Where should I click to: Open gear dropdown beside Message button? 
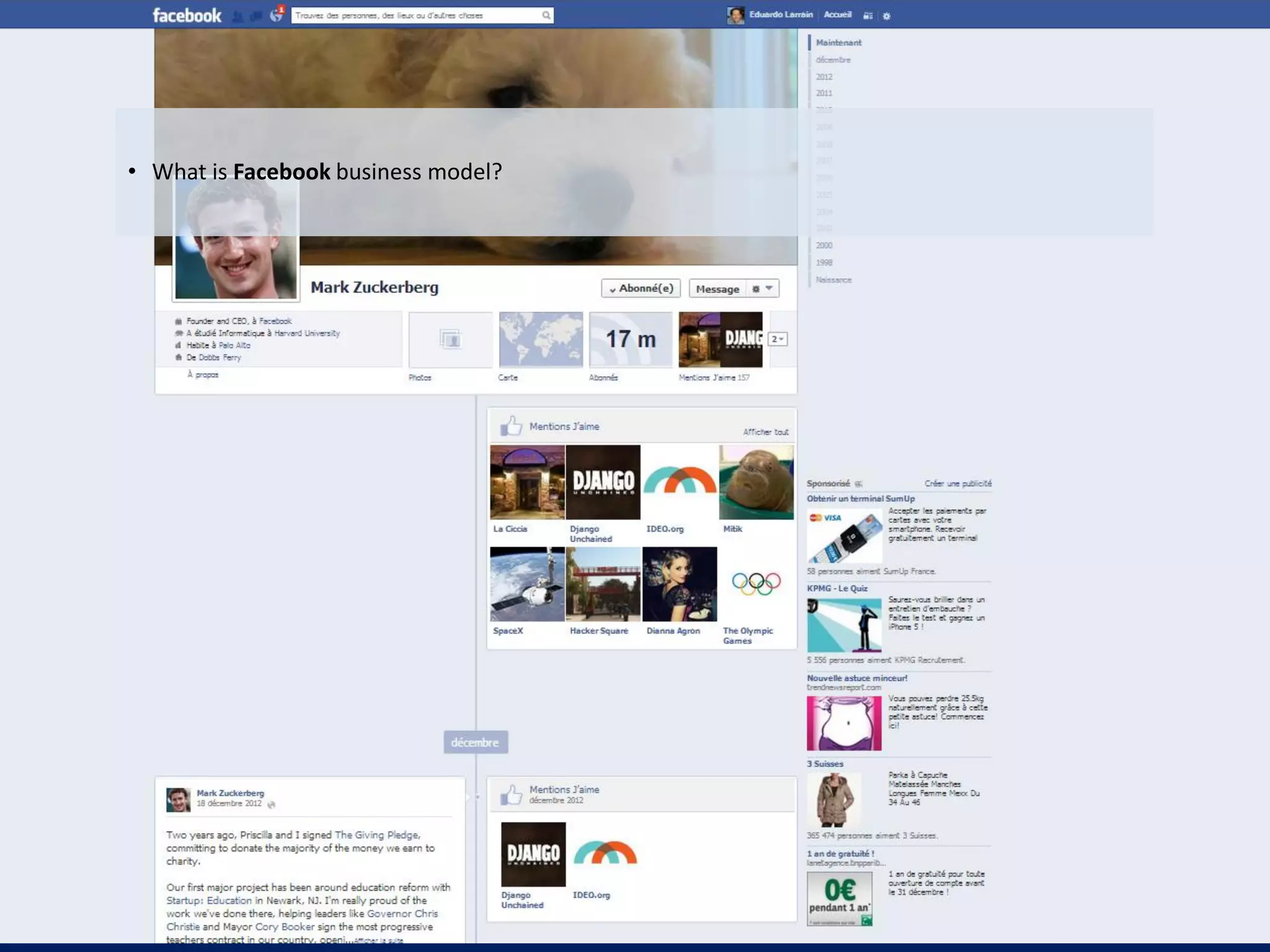pos(763,289)
